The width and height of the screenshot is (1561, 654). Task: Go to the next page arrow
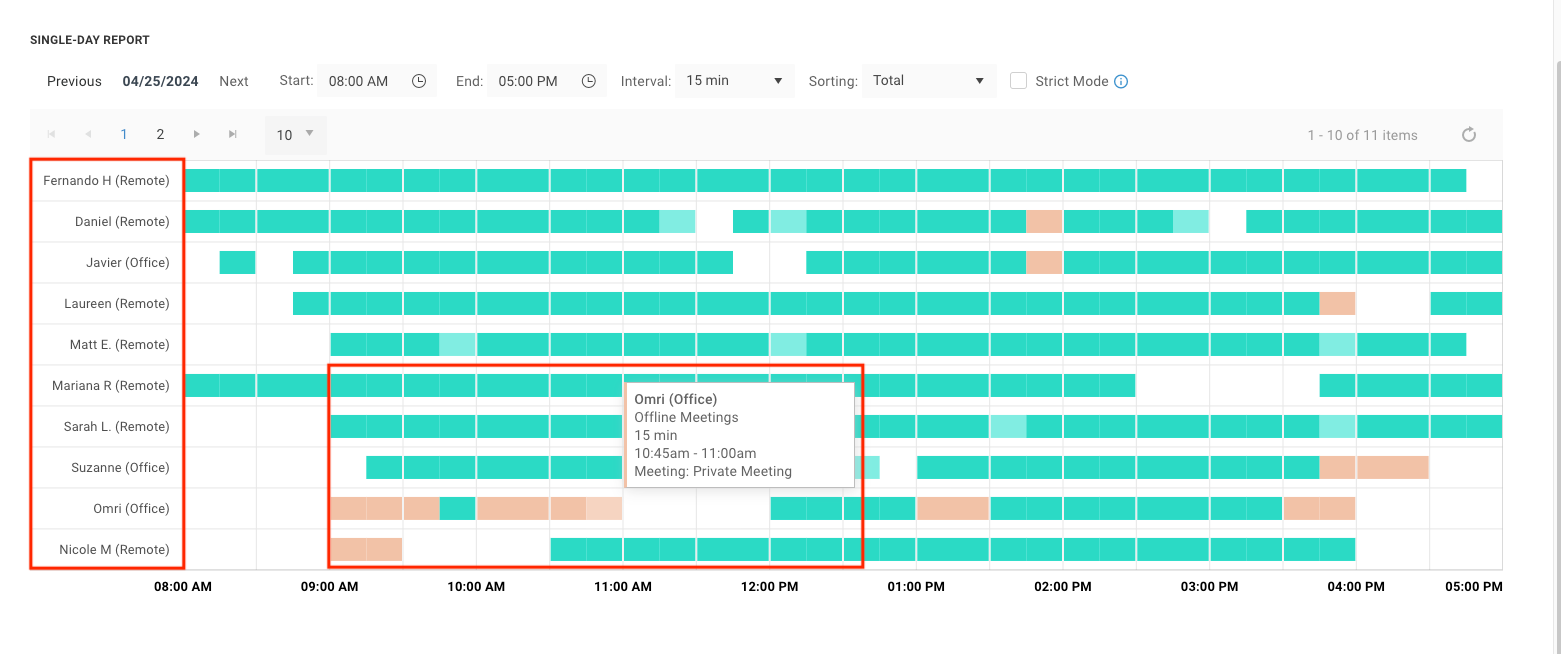click(x=196, y=133)
